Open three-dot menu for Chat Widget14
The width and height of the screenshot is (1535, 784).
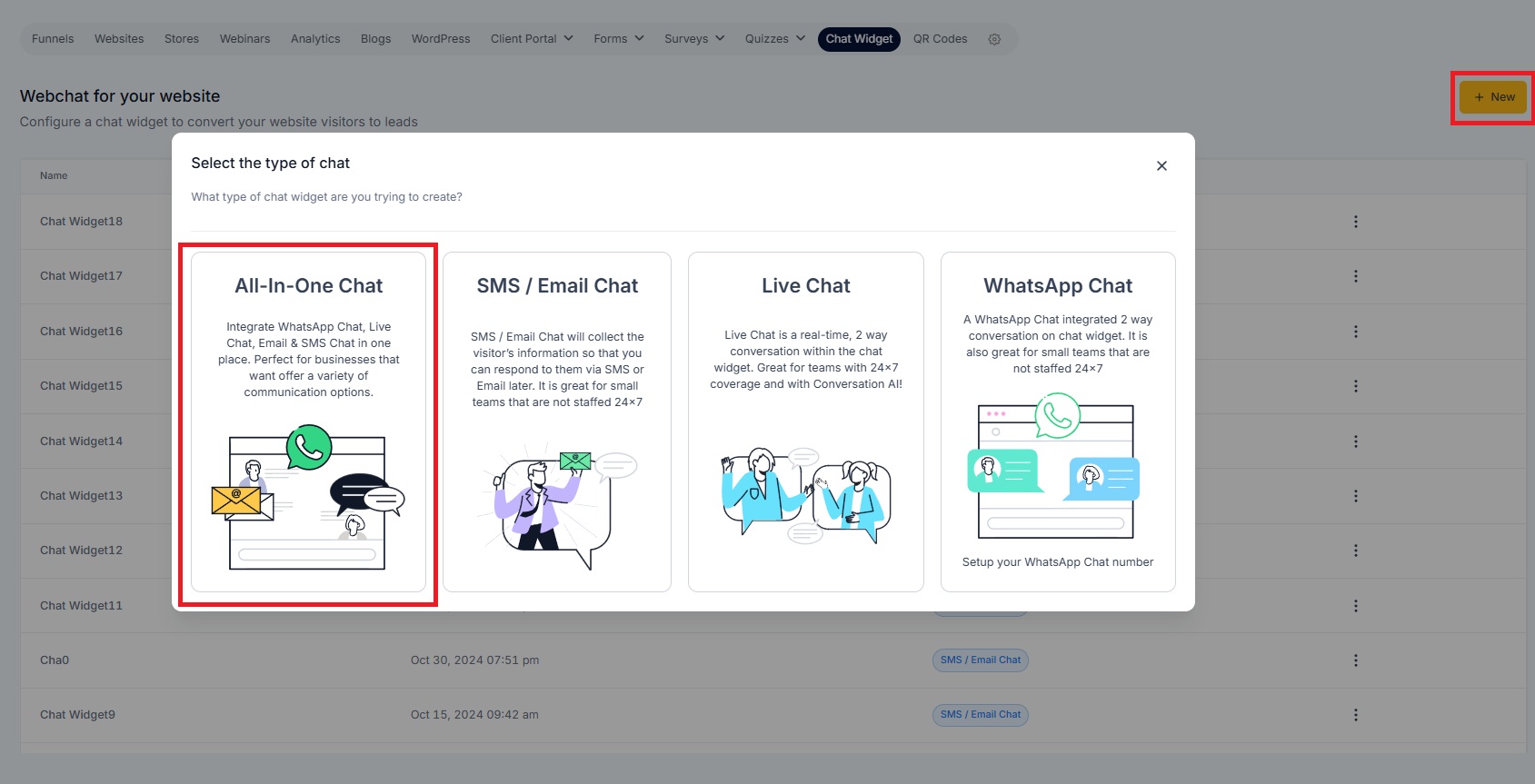pyautogui.click(x=1355, y=442)
